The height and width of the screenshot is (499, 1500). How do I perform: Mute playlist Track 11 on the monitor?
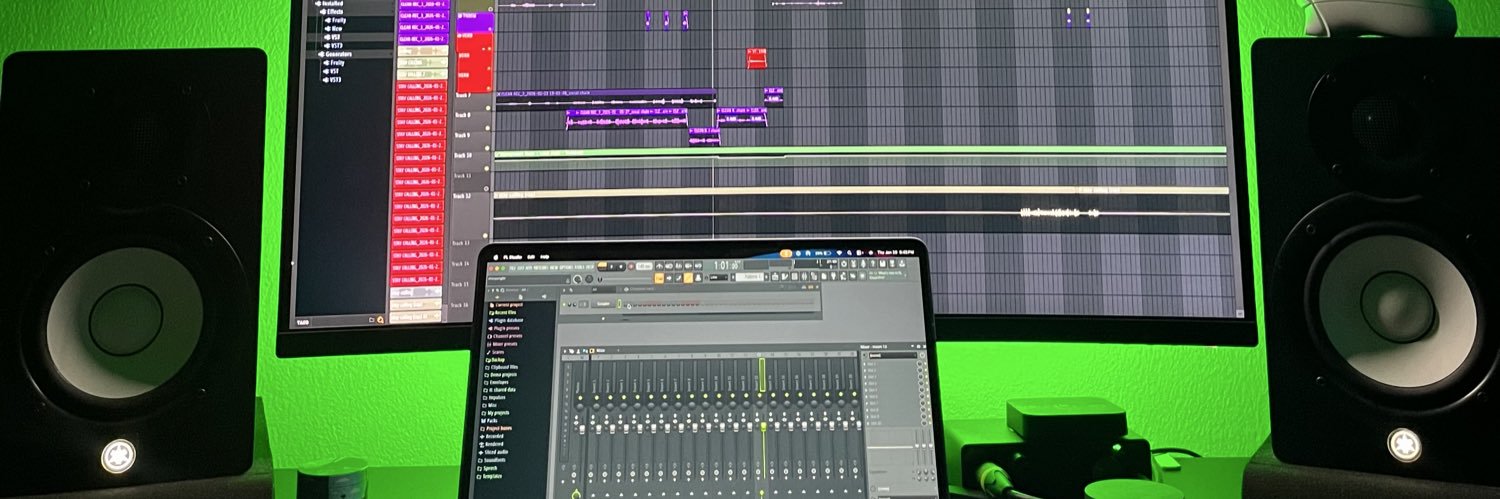coord(486,188)
